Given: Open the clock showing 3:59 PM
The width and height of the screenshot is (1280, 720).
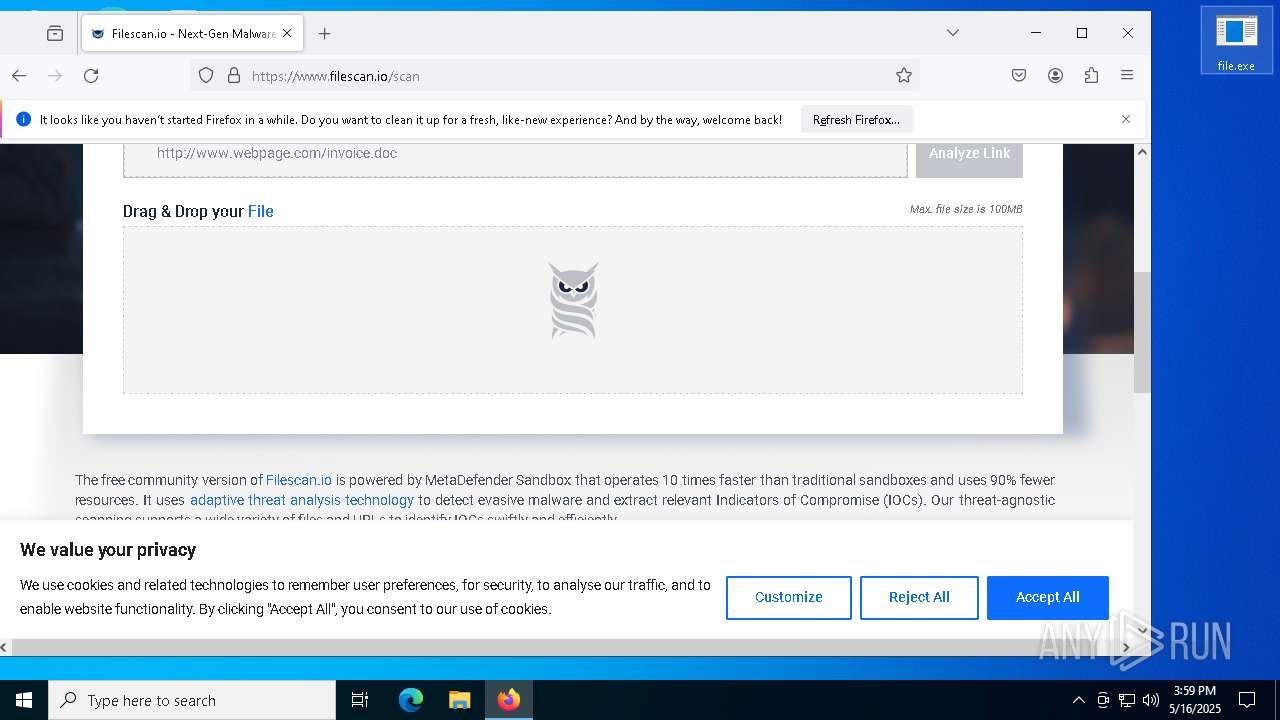Looking at the screenshot, I should point(1195,700).
